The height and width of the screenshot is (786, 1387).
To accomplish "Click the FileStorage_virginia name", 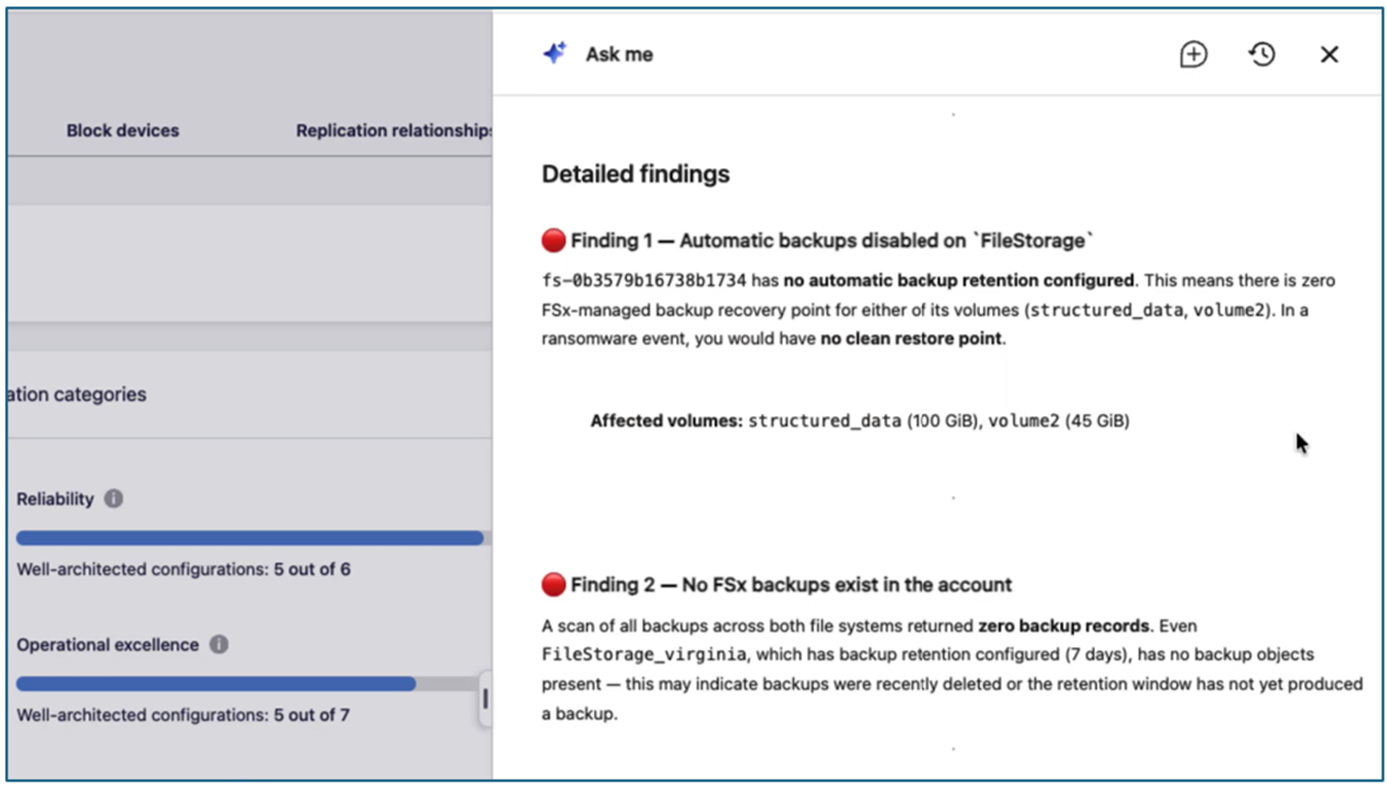I will pyautogui.click(x=644, y=655).
